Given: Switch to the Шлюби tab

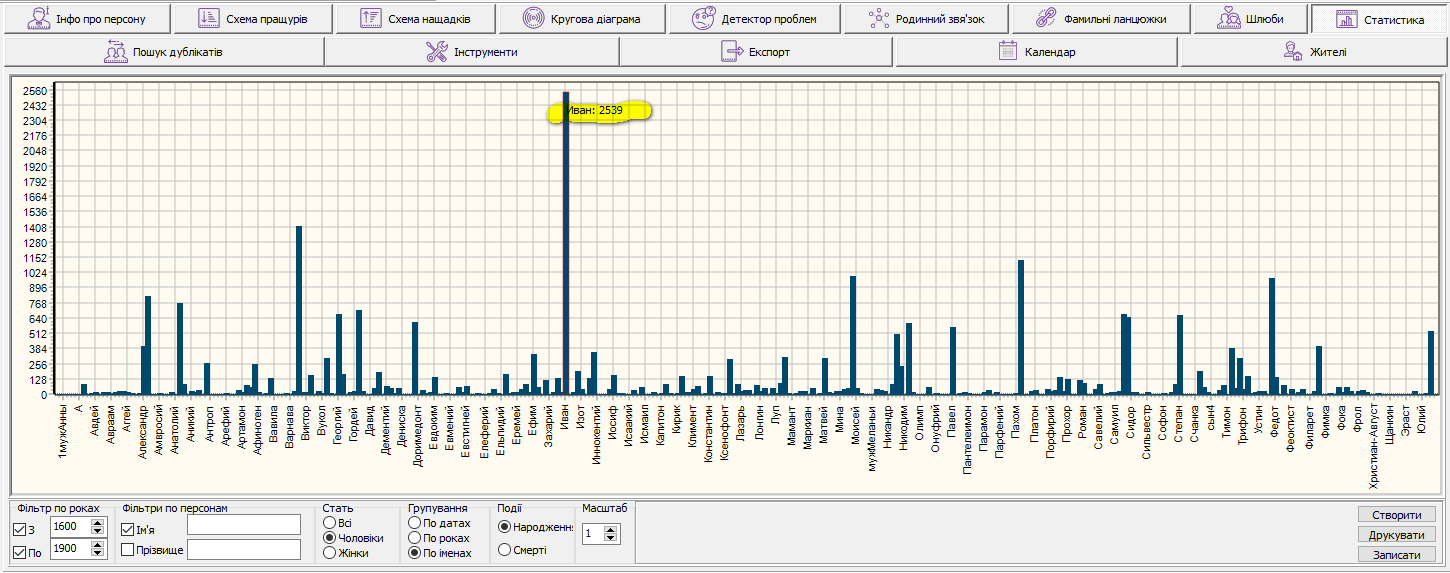Looking at the screenshot, I should click(x=1252, y=19).
